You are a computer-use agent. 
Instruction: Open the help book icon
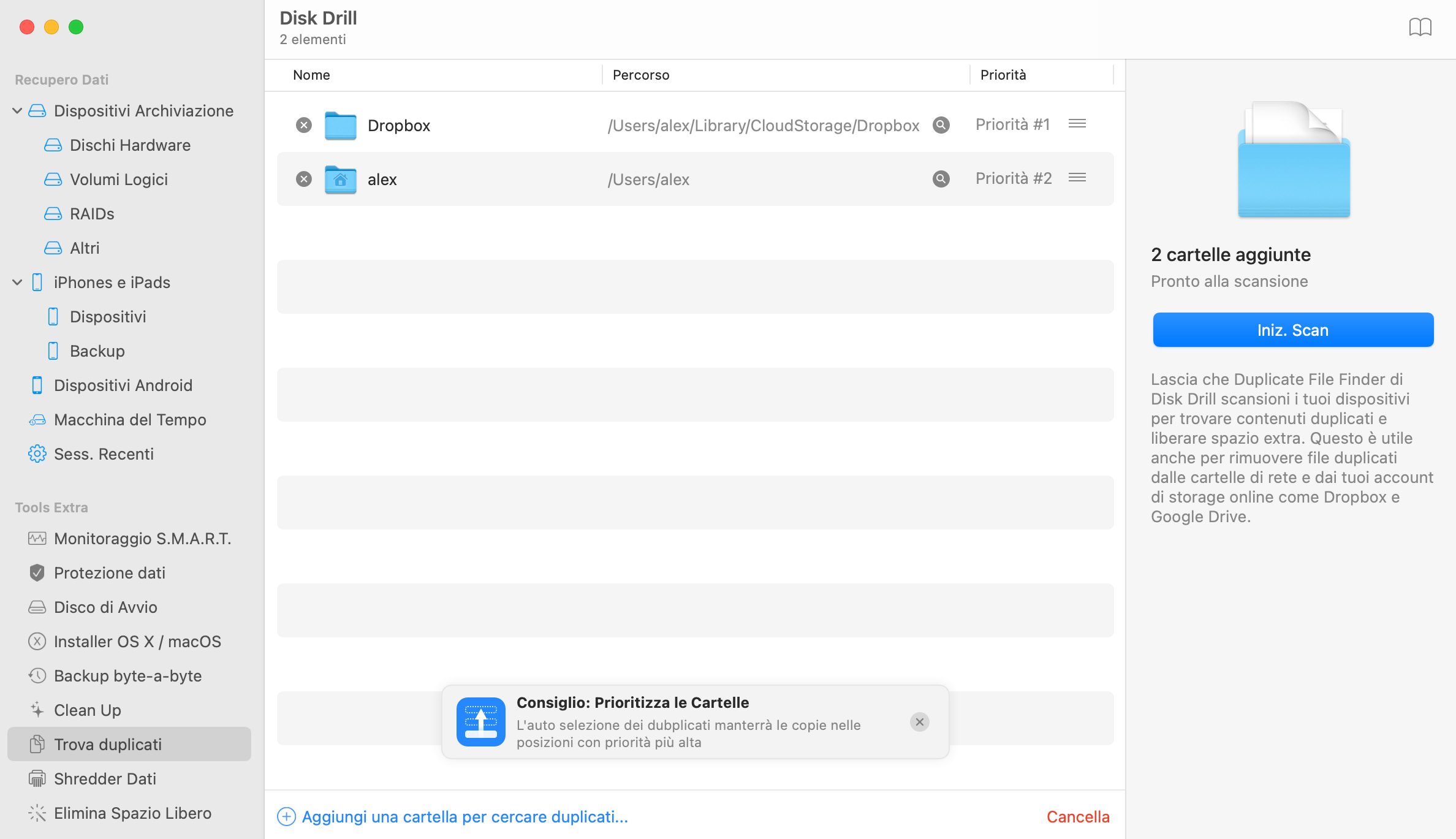[x=1420, y=27]
